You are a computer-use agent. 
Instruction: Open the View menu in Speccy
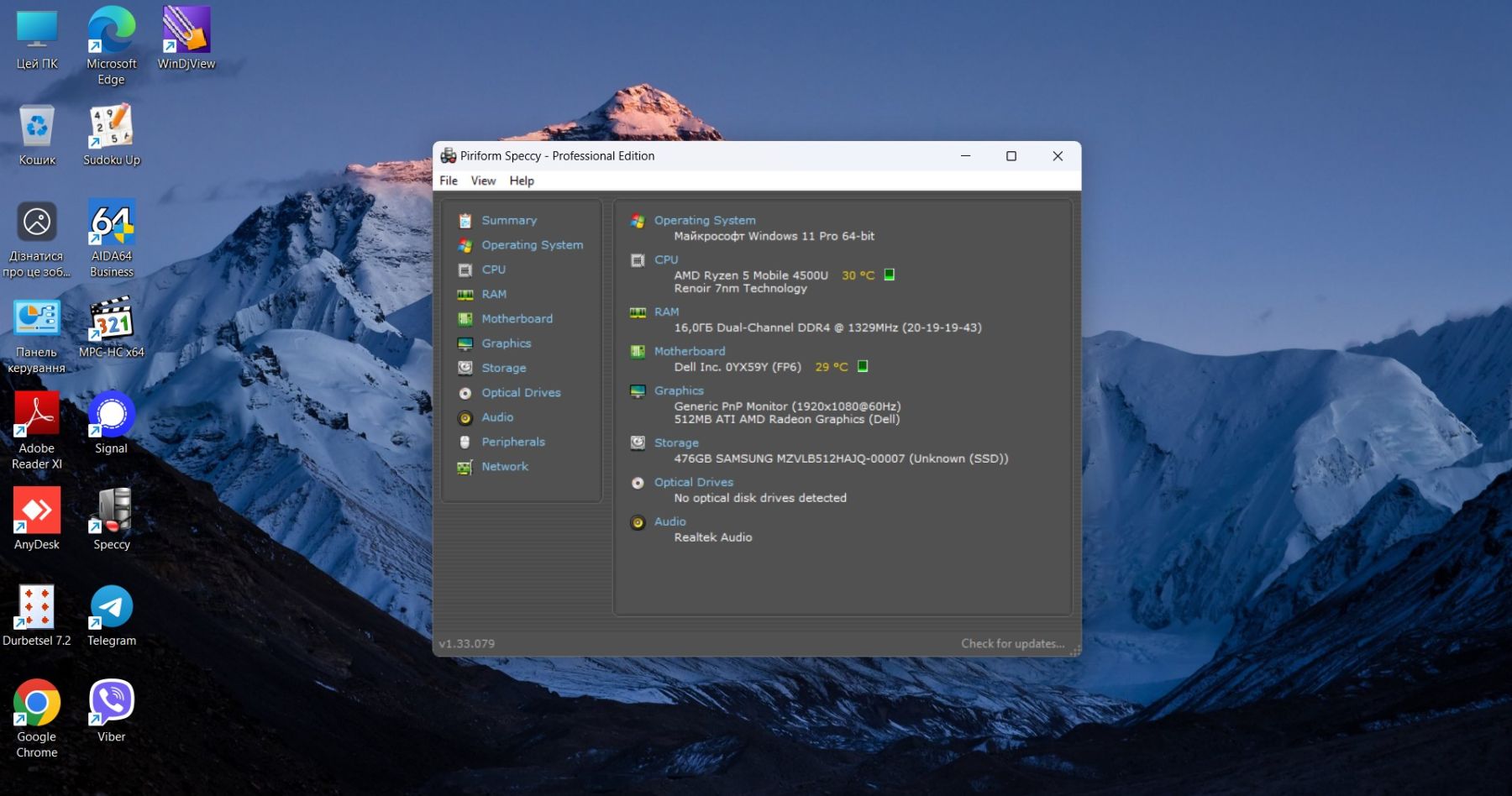[483, 181]
